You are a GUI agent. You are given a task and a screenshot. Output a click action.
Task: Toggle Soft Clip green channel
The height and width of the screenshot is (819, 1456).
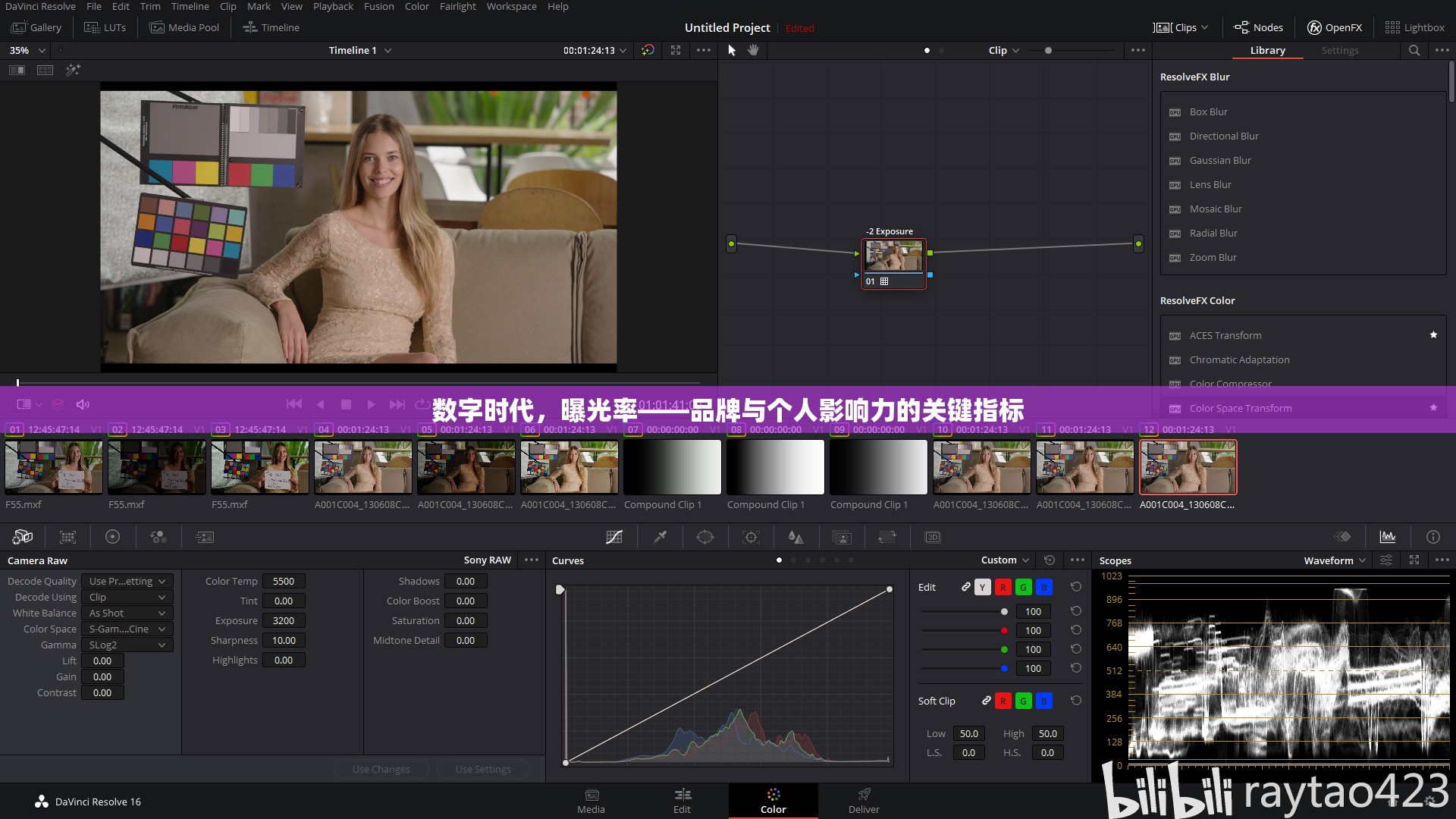click(1024, 701)
